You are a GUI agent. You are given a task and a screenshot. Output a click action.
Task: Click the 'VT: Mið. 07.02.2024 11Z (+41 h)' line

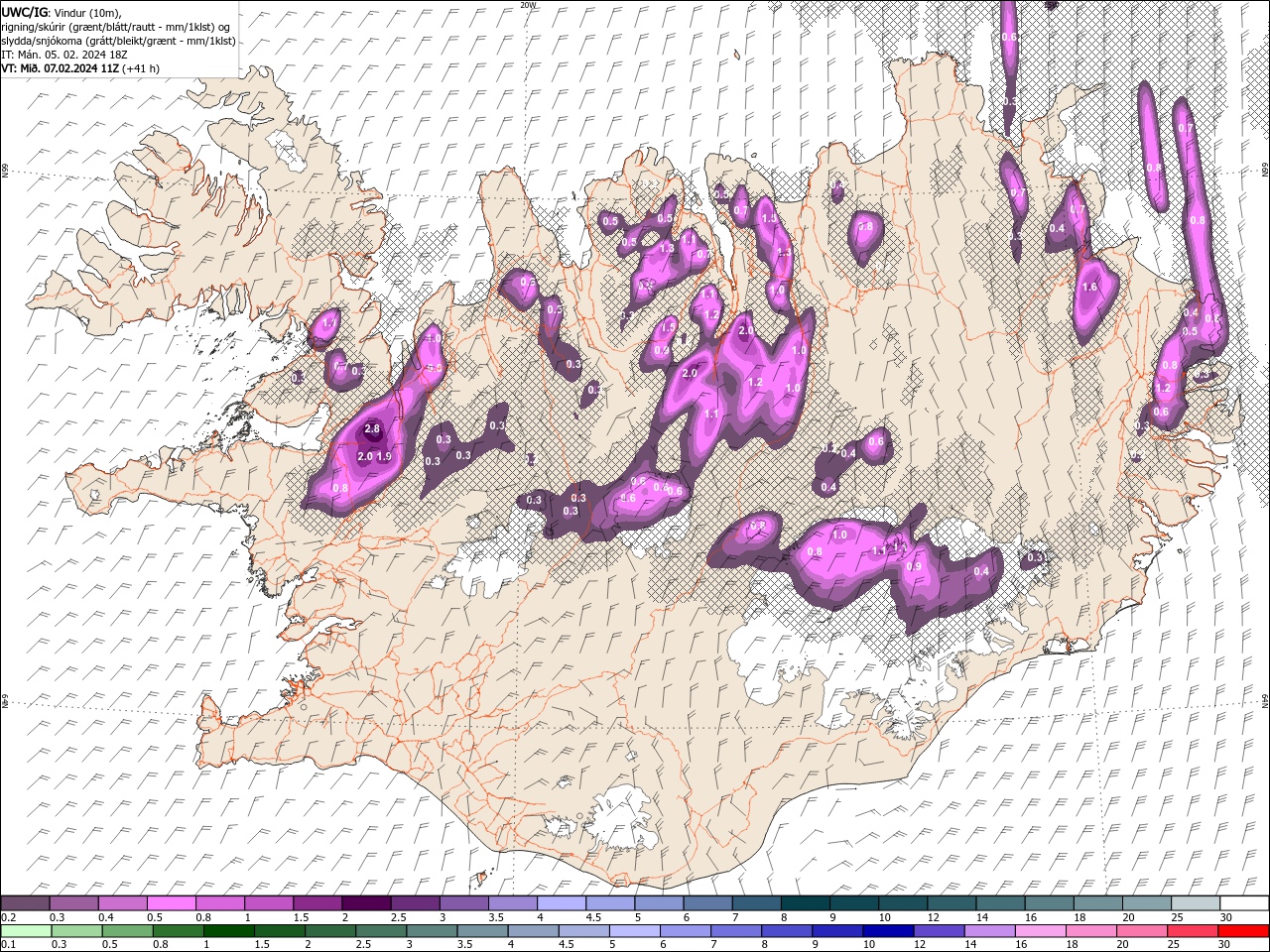tap(80, 68)
